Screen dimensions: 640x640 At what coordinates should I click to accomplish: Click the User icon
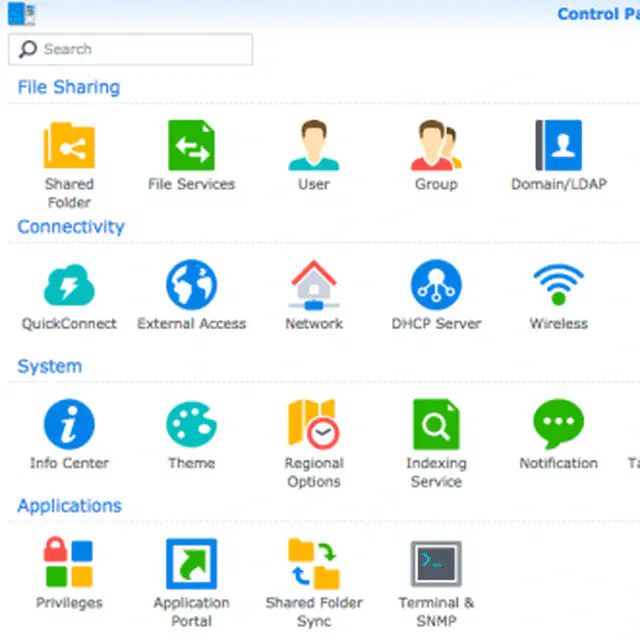314,147
